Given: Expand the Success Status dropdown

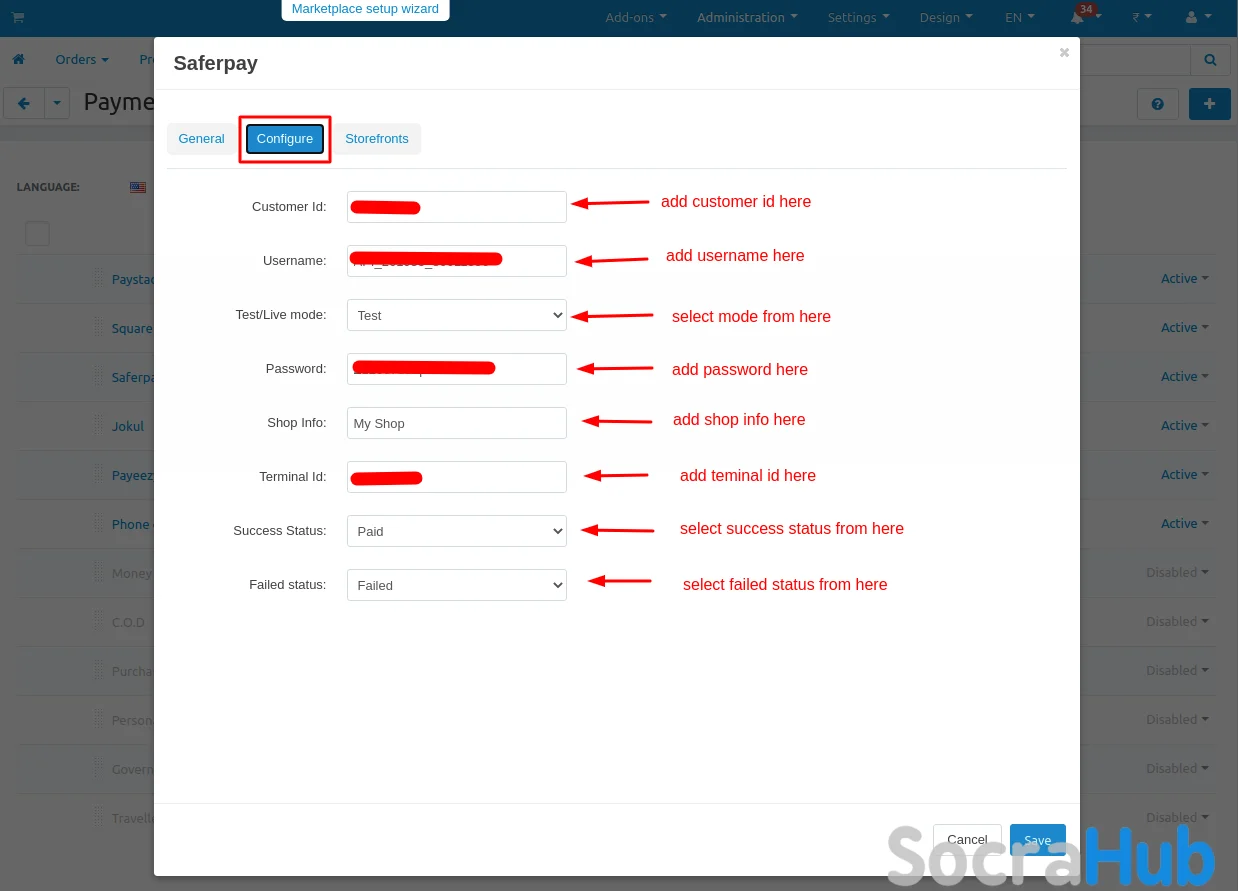Looking at the screenshot, I should [456, 531].
